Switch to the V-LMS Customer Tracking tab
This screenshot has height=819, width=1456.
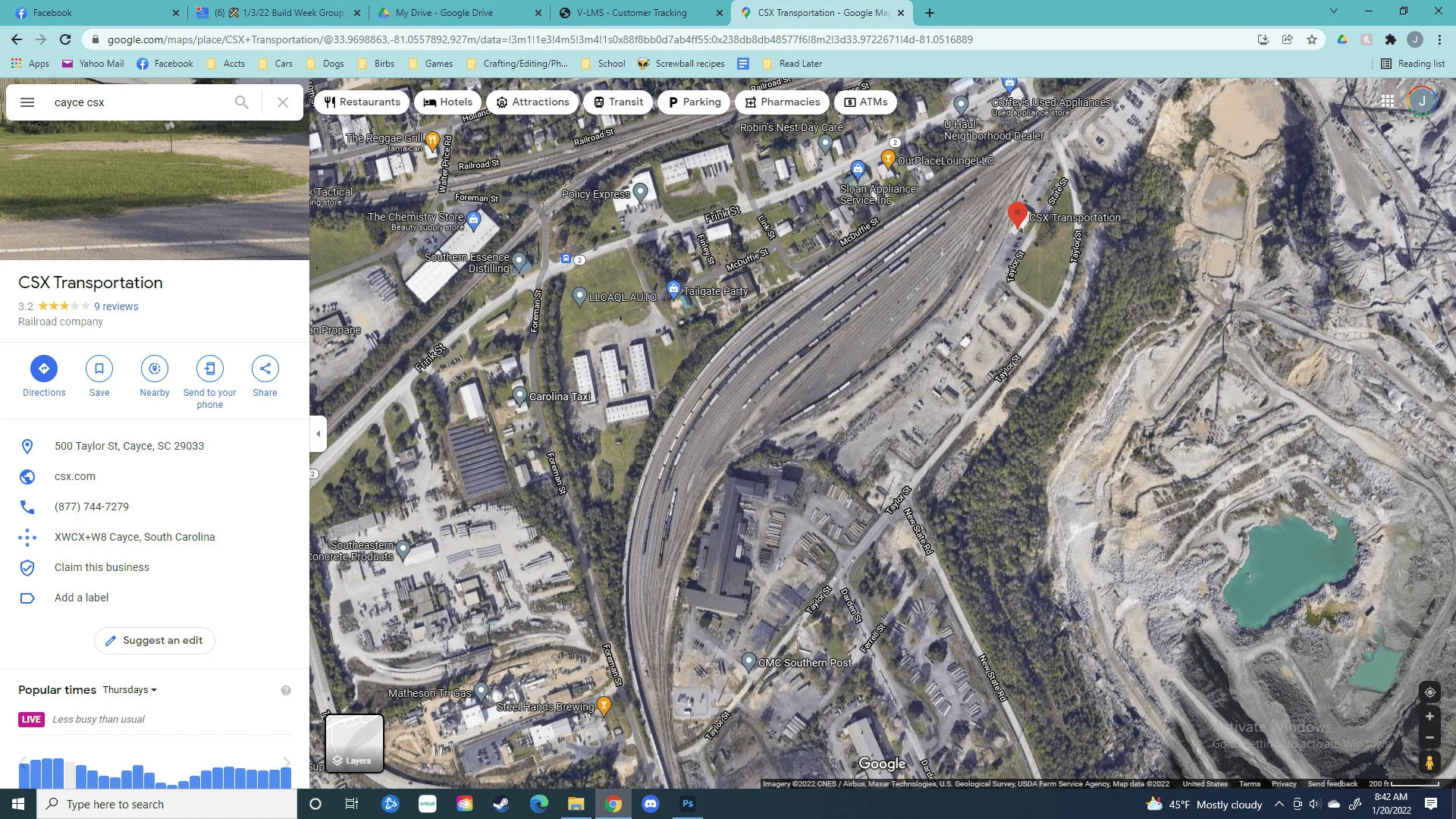(642, 13)
